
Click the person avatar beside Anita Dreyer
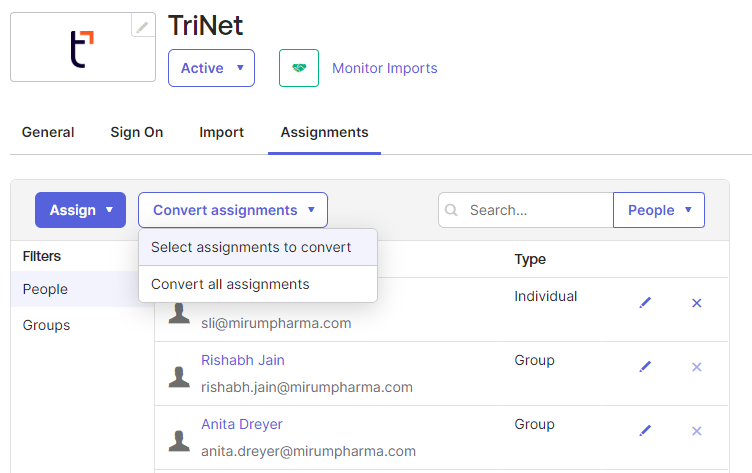179,441
